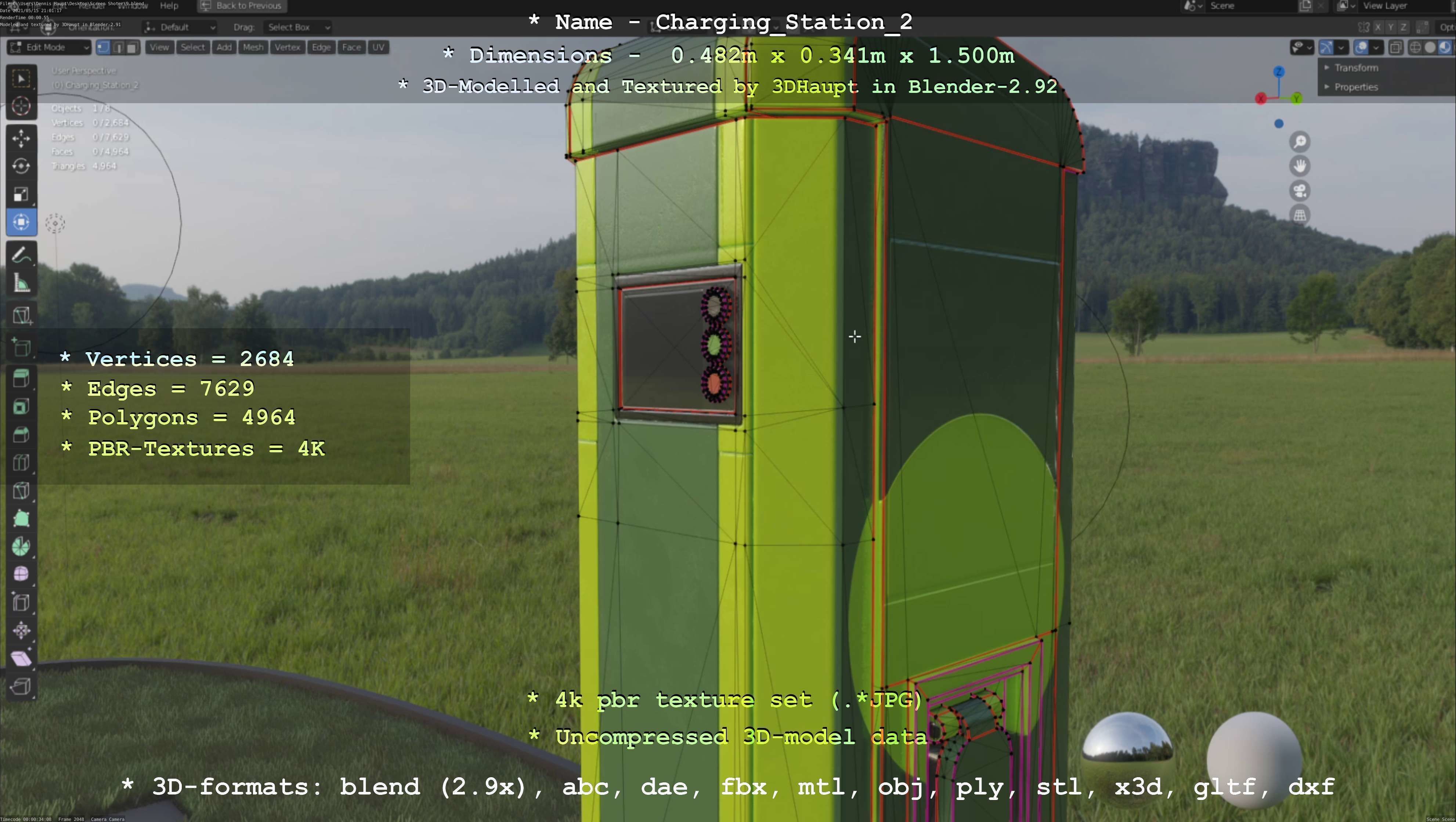Select the Rotate tool

pos(21,166)
